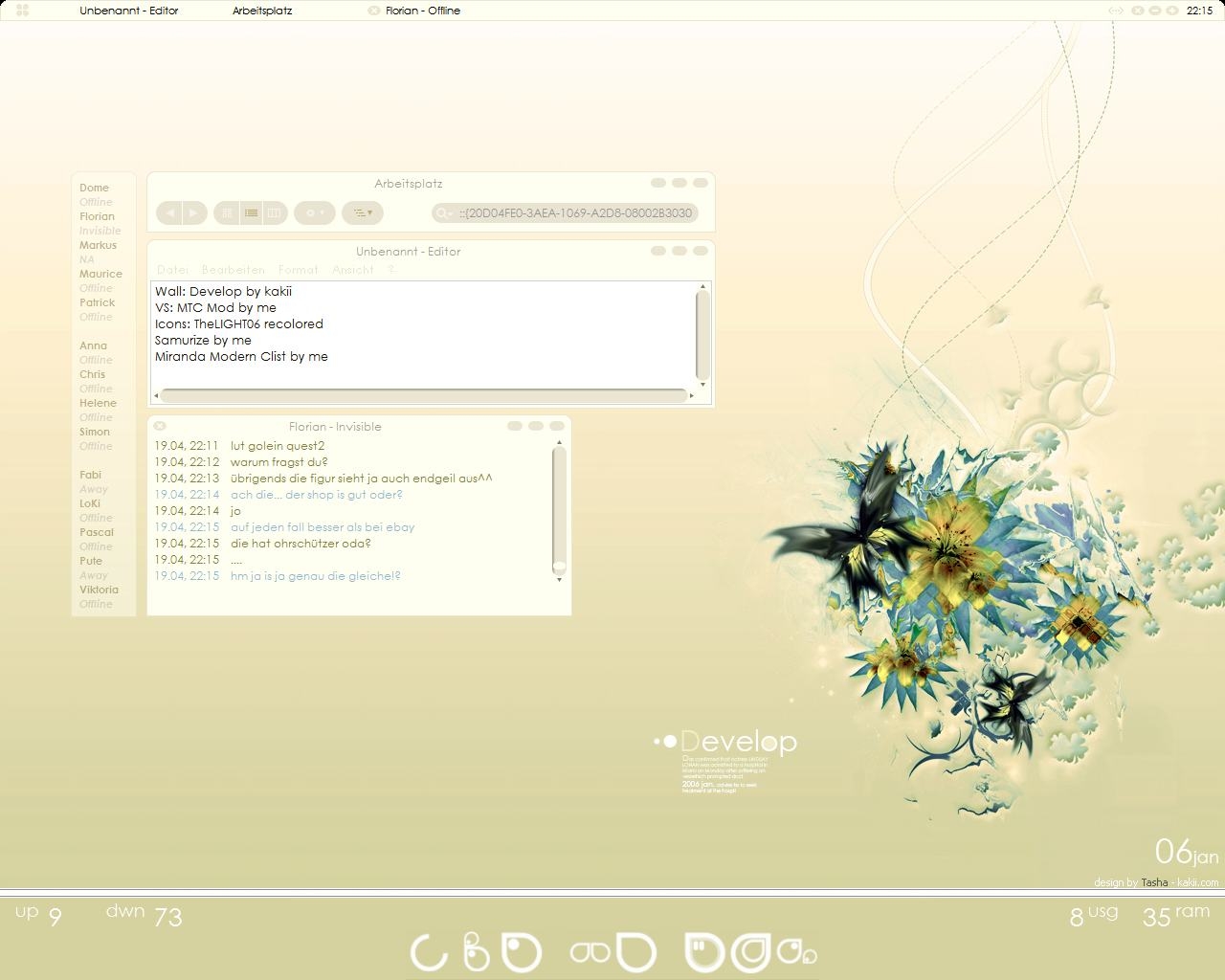Click message 'hm ja is ja genau die gleiche!?'
This screenshot has width=1225, height=980.
pos(316,576)
